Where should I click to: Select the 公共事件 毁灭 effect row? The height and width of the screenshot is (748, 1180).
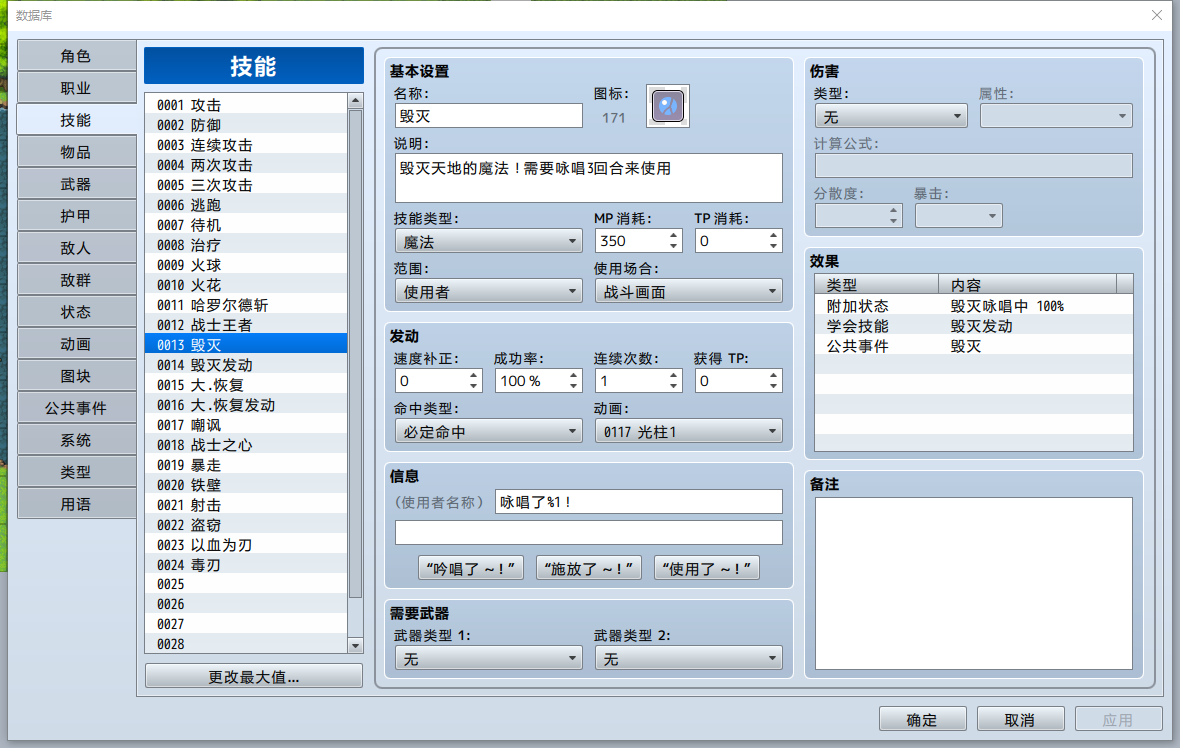974,346
